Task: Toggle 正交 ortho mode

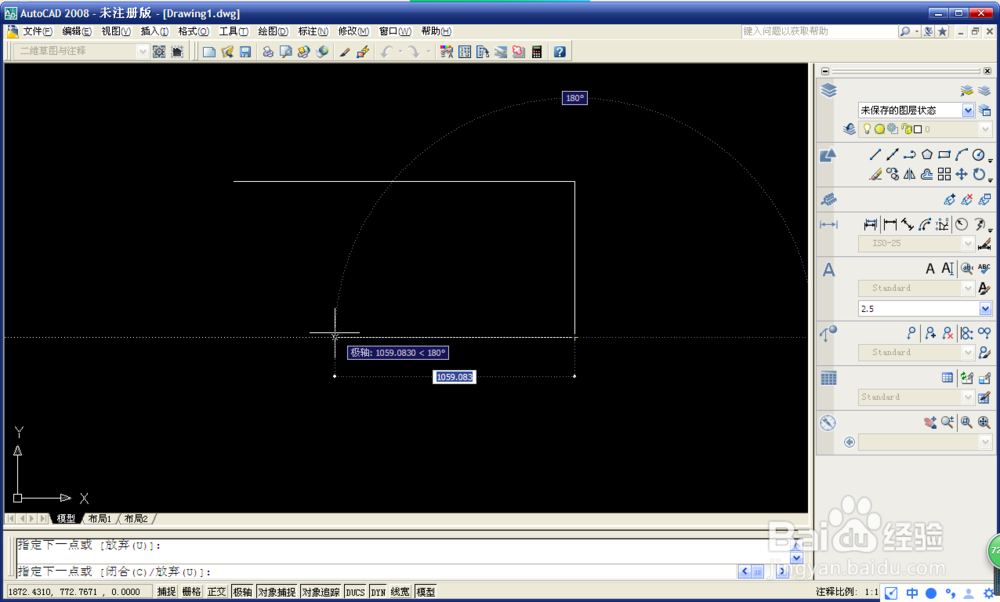Action: [217, 592]
